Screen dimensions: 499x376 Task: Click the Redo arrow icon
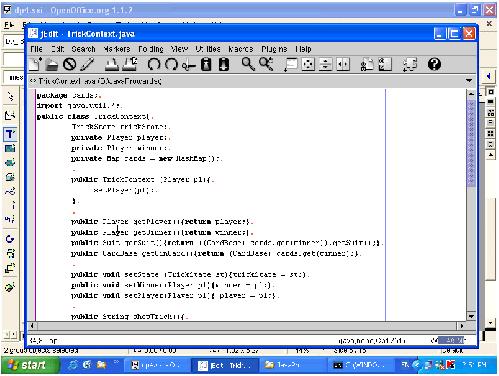(x=171, y=64)
